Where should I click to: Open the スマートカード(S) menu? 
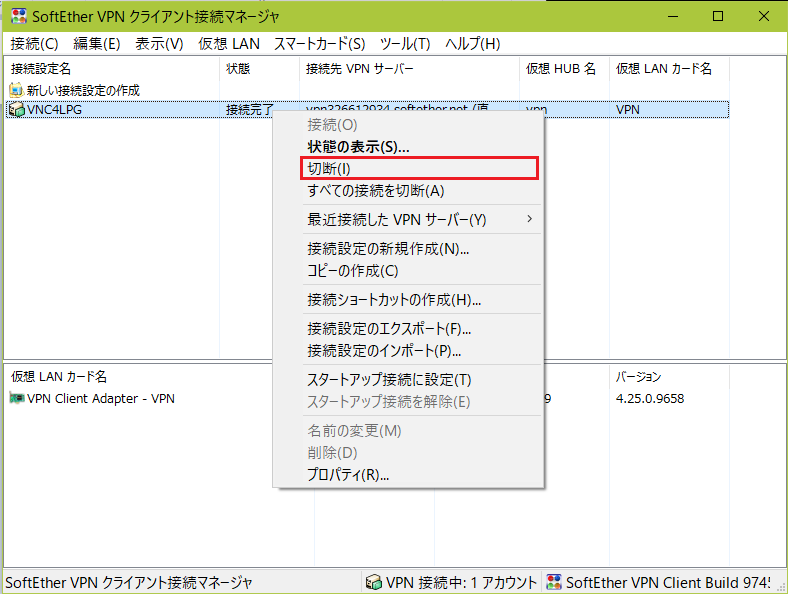(319, 44)
